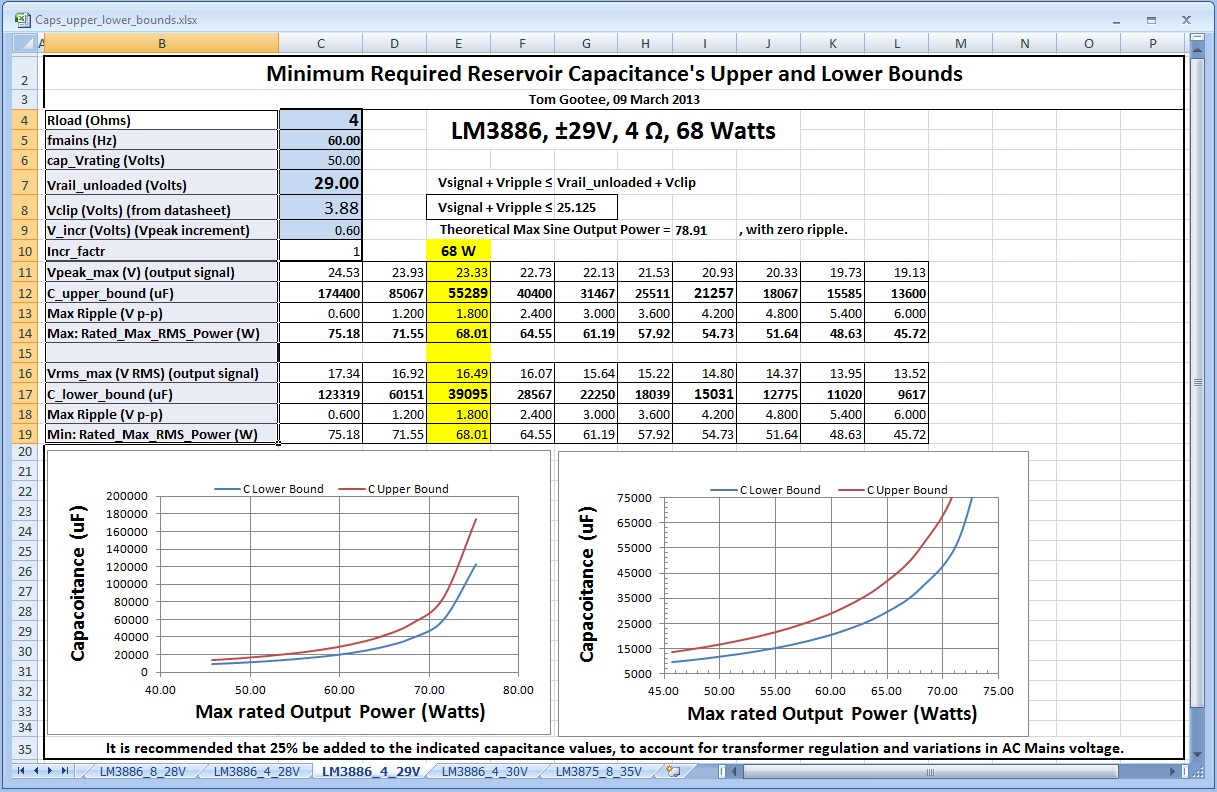This screenshot has width=1217, height=792.
Task: Select the LM3886_4_29V sheet tab
Action: [x=370, y=771]
